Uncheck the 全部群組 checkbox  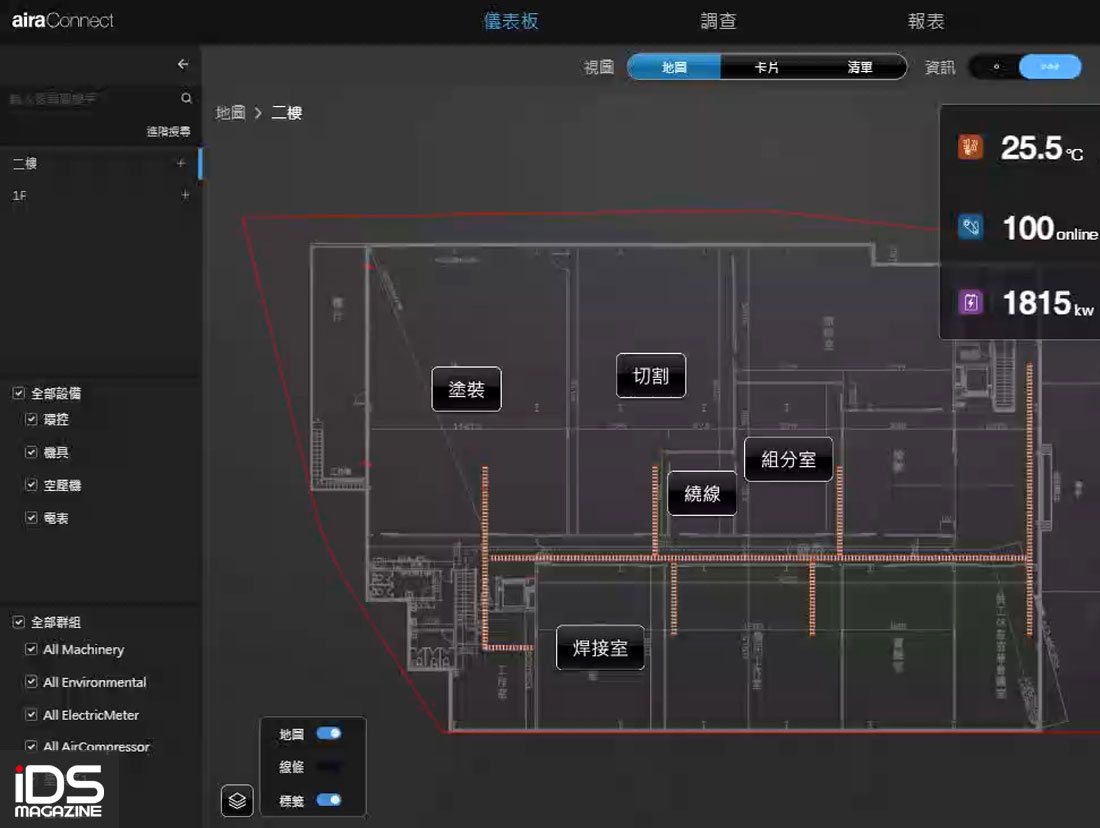click(x=19, y=622)
